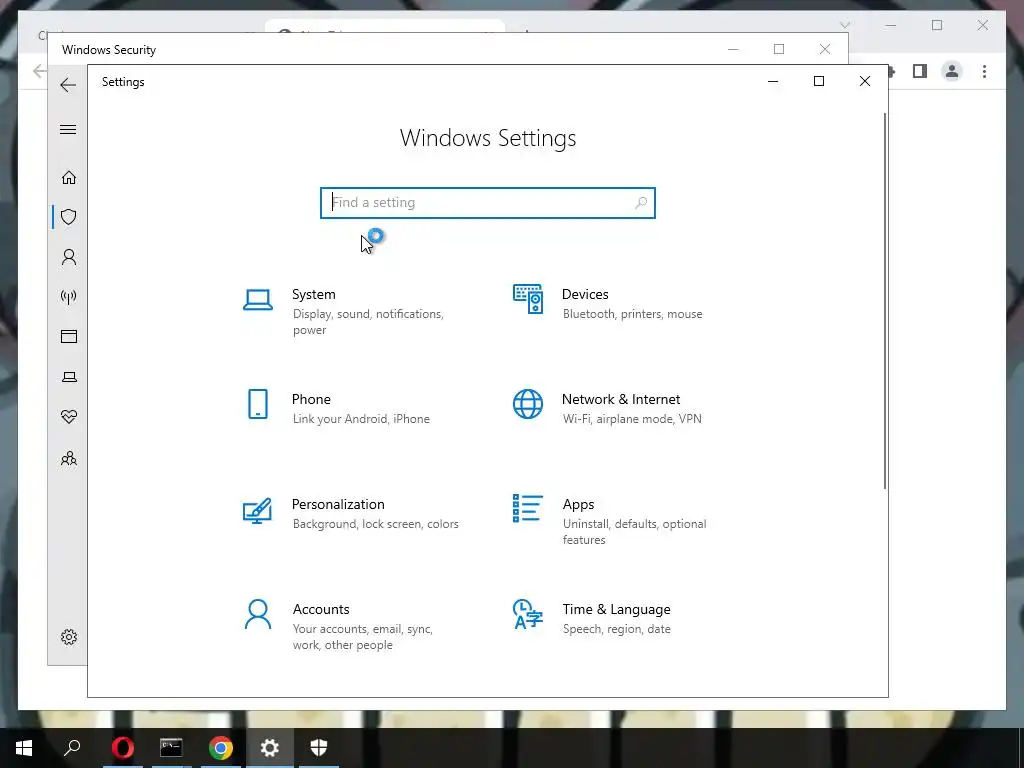
Task: Close the Settings window
Action: click(865, 81)
